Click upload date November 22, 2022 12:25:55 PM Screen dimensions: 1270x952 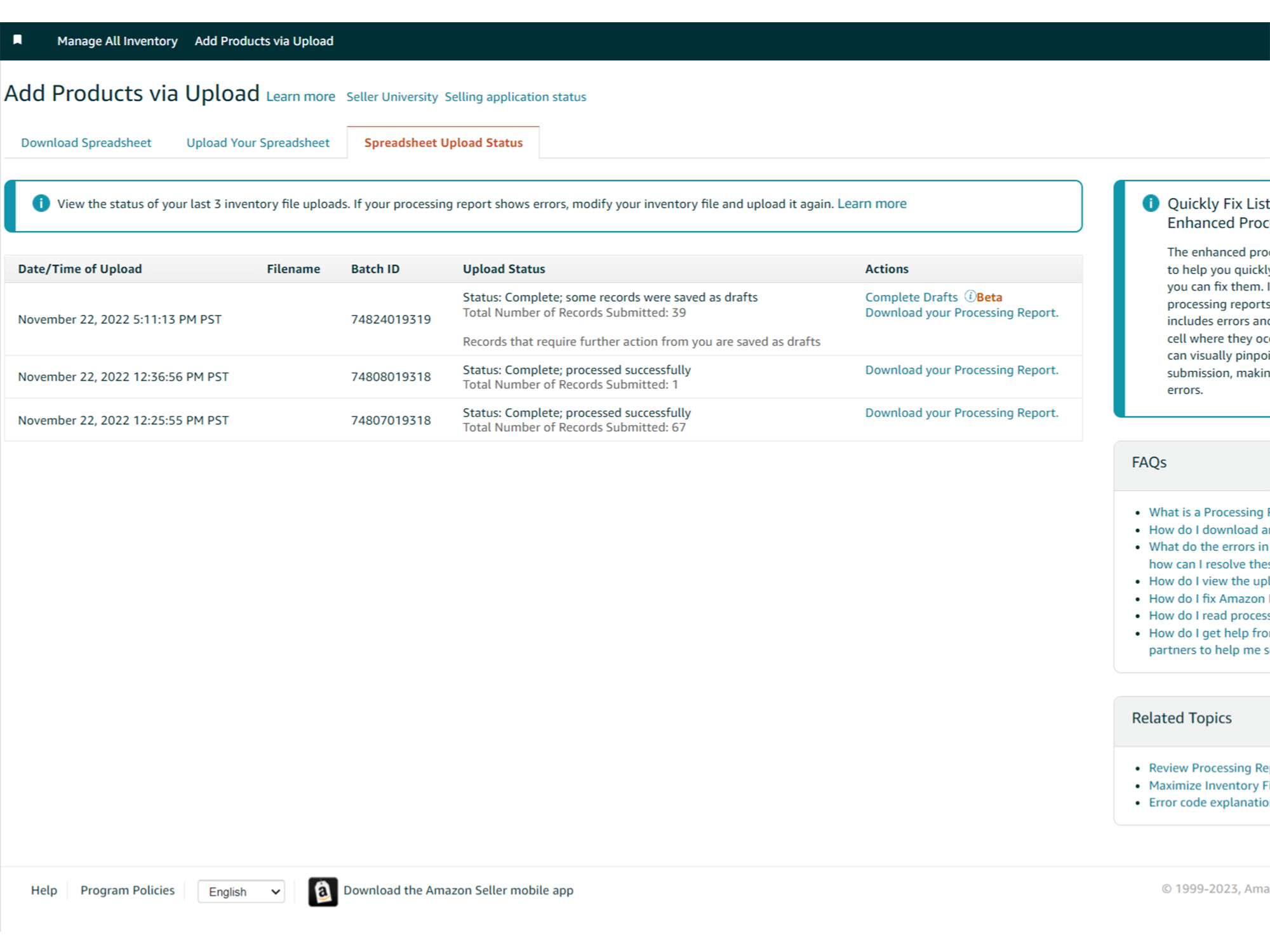pos(123,420)
